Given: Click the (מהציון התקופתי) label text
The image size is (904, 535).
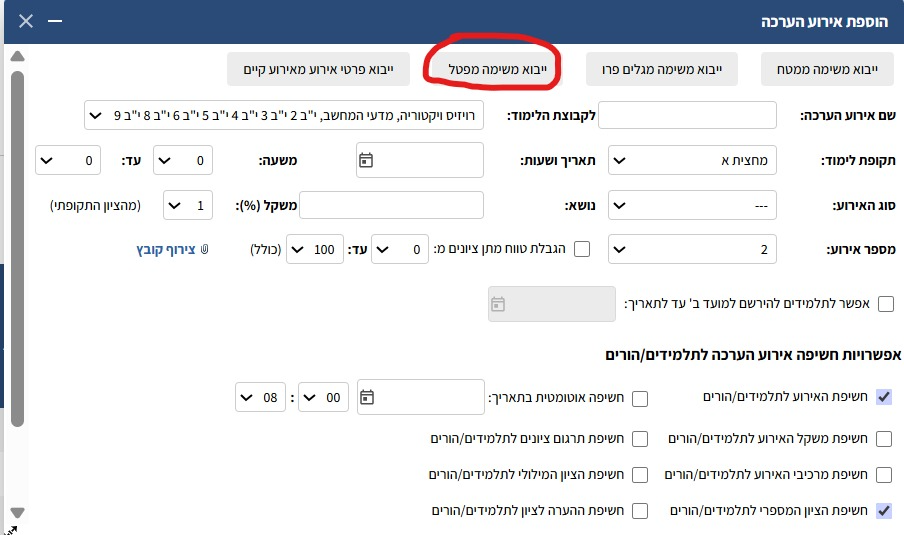Looking at the screenshot, I should pos(95,205).
